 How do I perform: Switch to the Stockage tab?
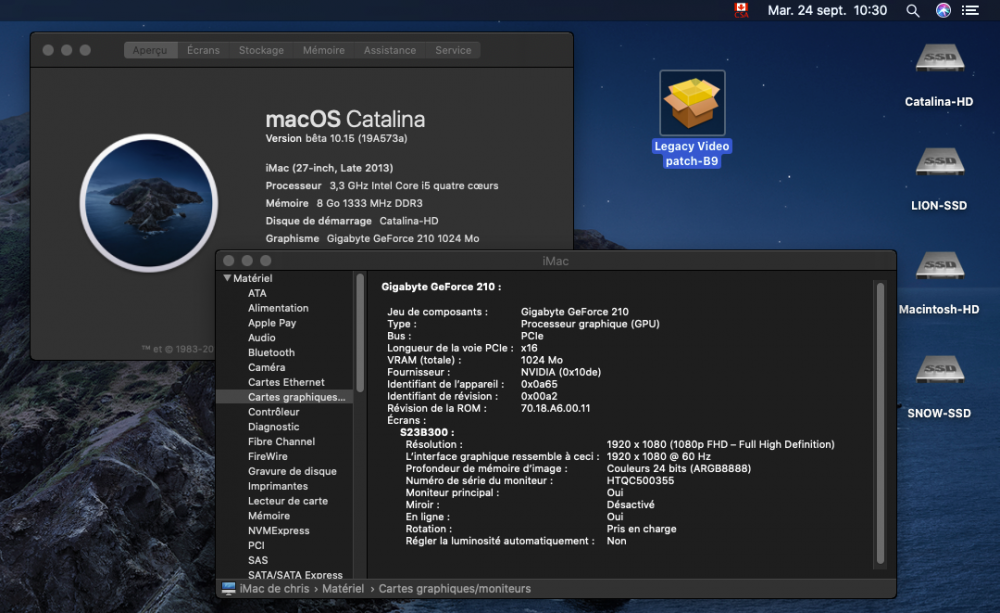point(261,50)
